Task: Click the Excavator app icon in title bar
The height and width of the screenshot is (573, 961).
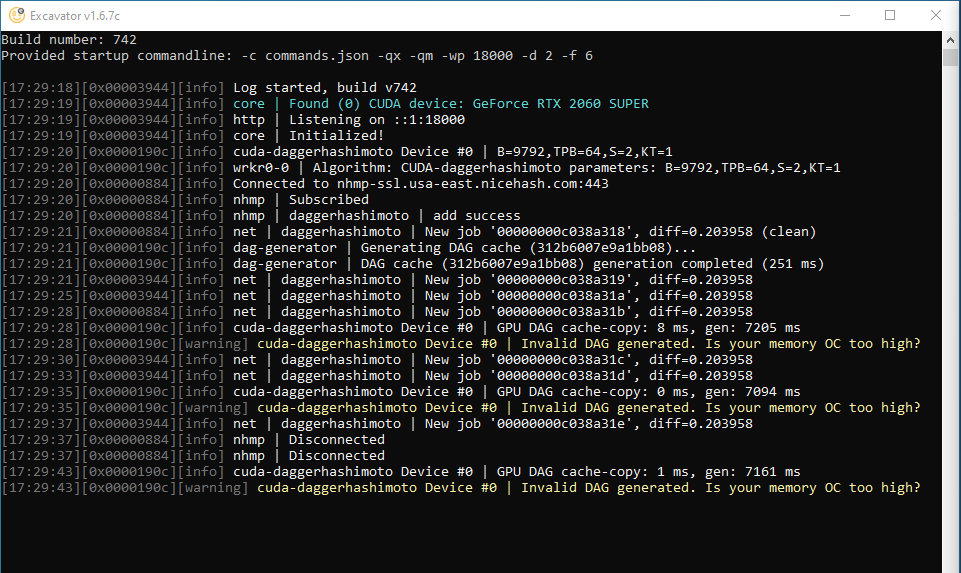Action: click(17, 15)
